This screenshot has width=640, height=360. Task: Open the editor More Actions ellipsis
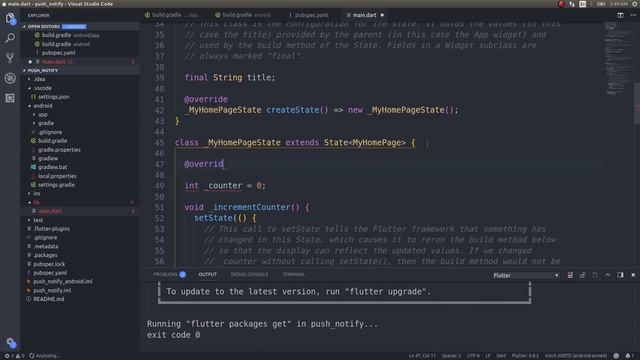point(633,15)
